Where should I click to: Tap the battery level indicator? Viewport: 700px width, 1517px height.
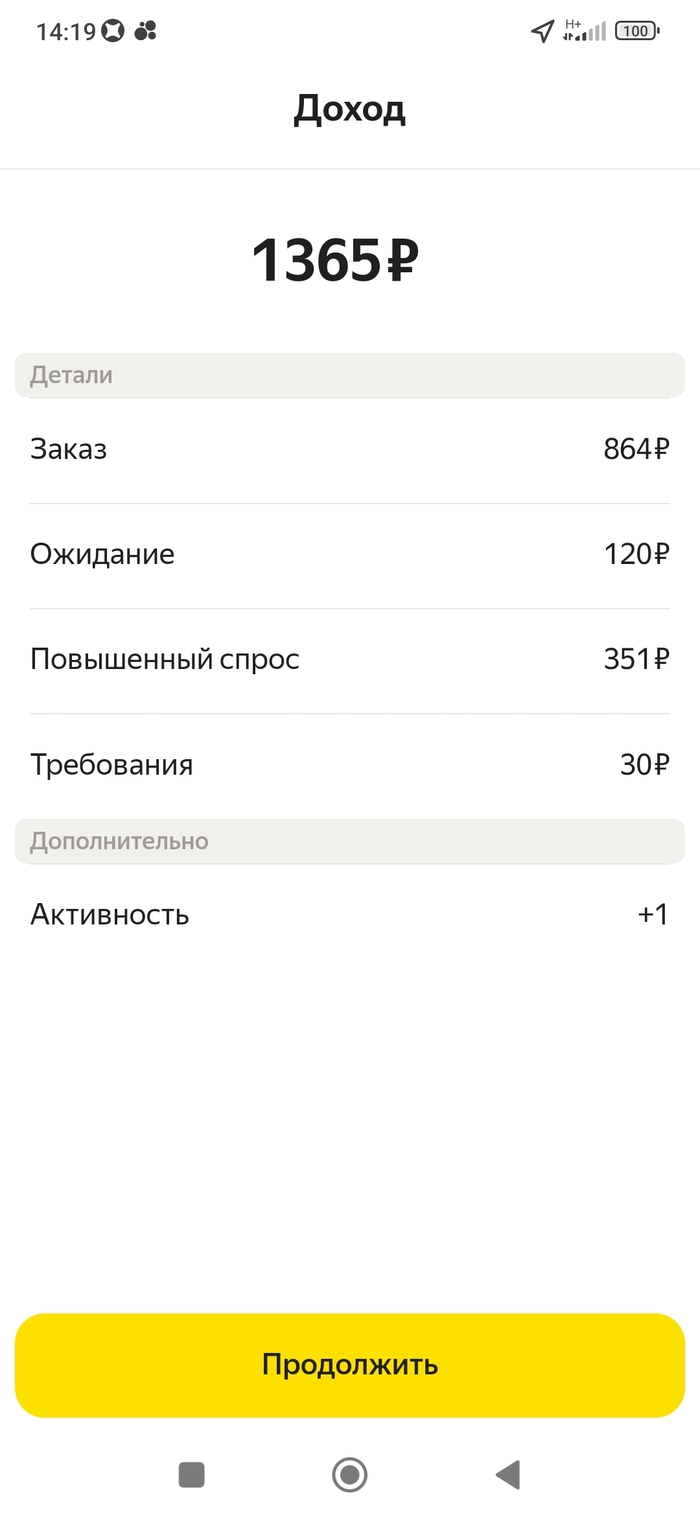(x=636, y=31)
